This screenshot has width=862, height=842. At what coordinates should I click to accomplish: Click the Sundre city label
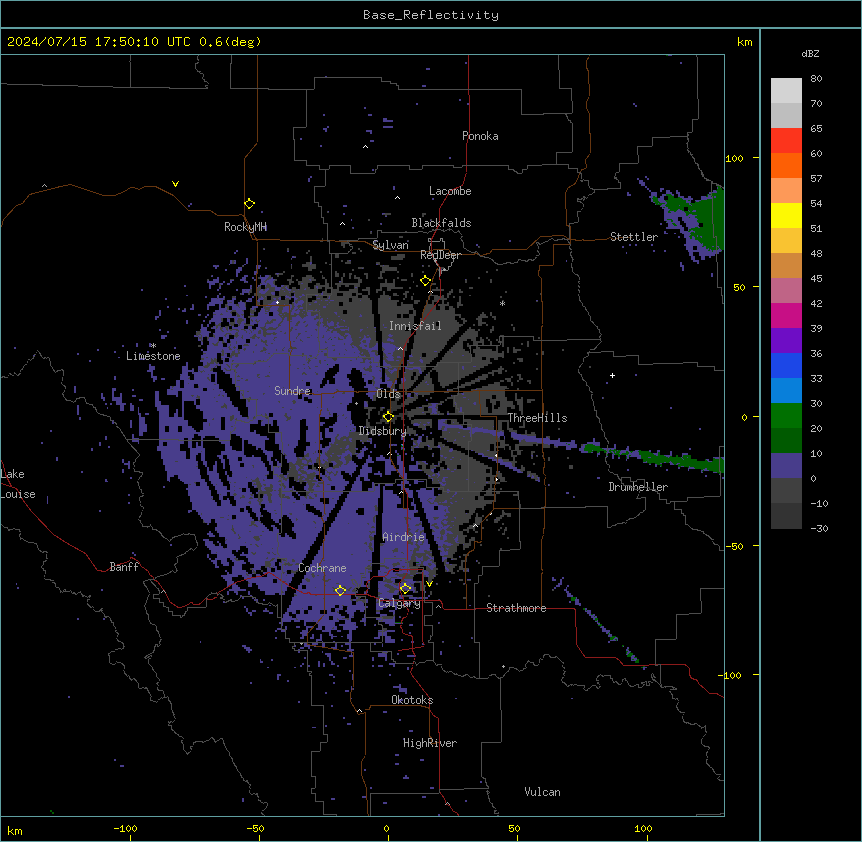(292, 391)
